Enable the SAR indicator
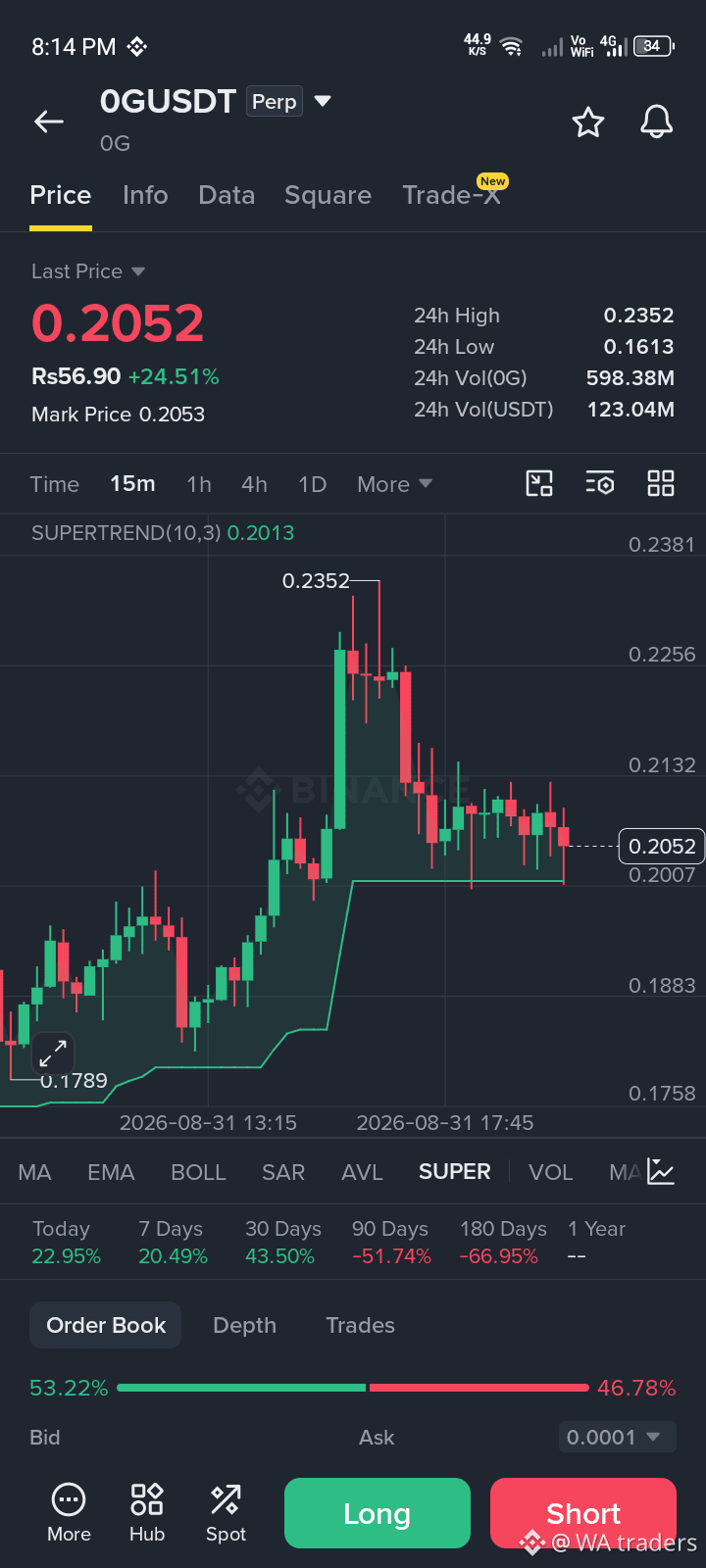The width and height of the screenshot is (706, 1568). (283, 1172)
